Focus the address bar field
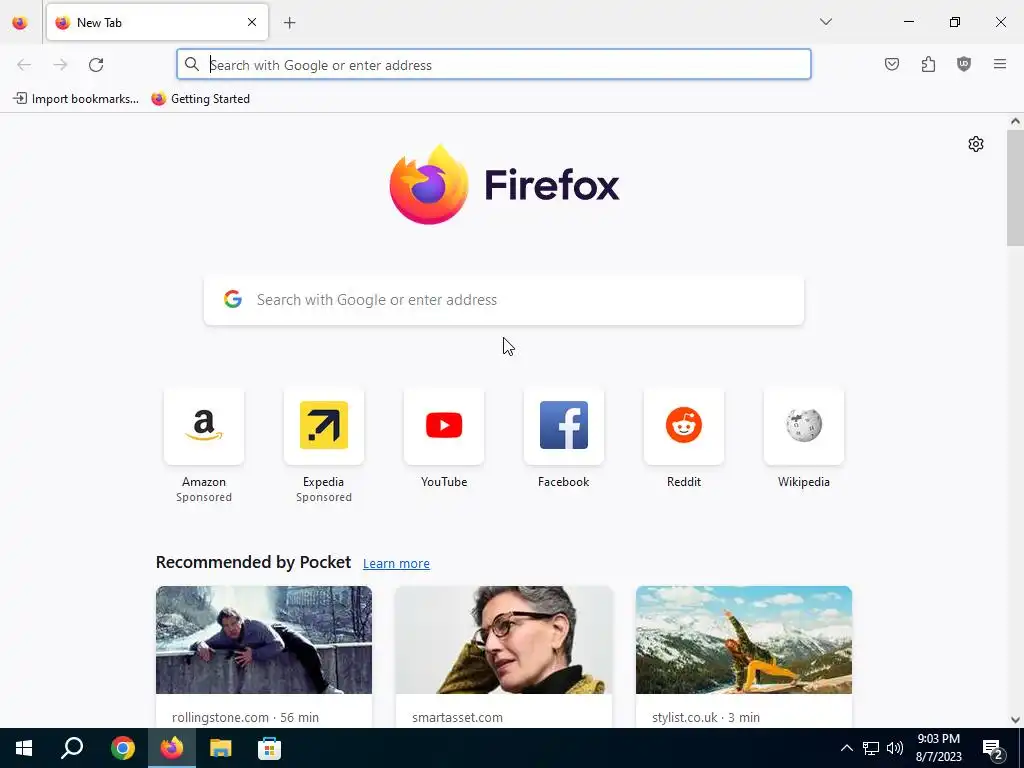The width and height of the screenshot is (1024, 768). tap(494, 65)
